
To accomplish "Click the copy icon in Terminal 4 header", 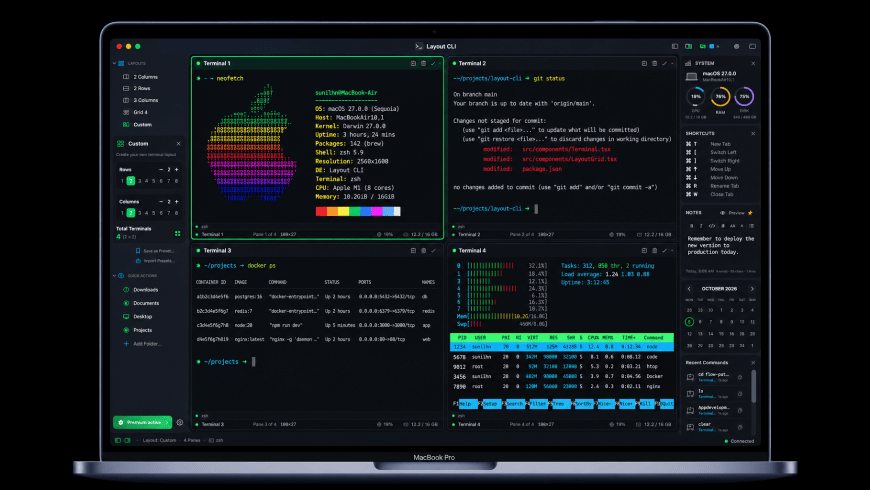I will tap(644, 250).
